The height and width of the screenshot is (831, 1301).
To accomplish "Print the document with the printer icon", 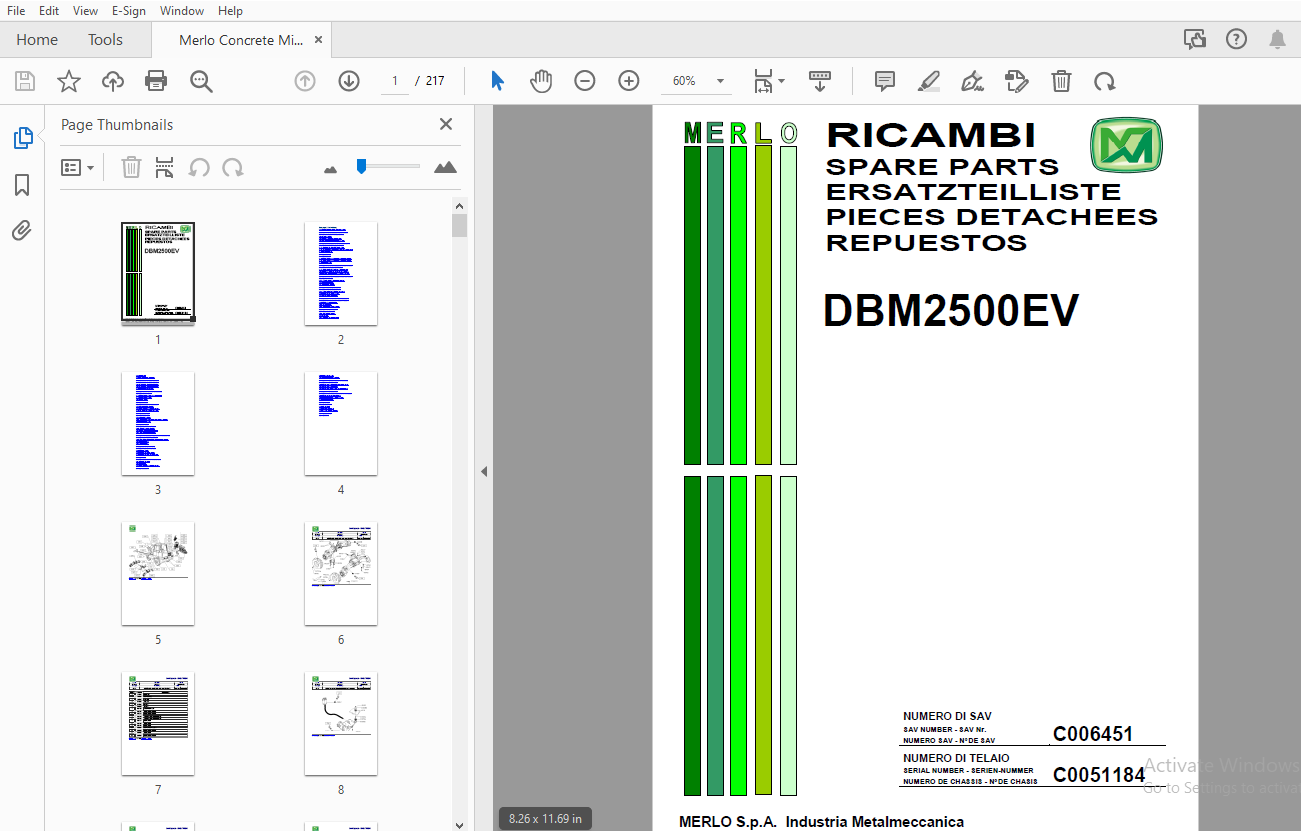I will (156, 81).
